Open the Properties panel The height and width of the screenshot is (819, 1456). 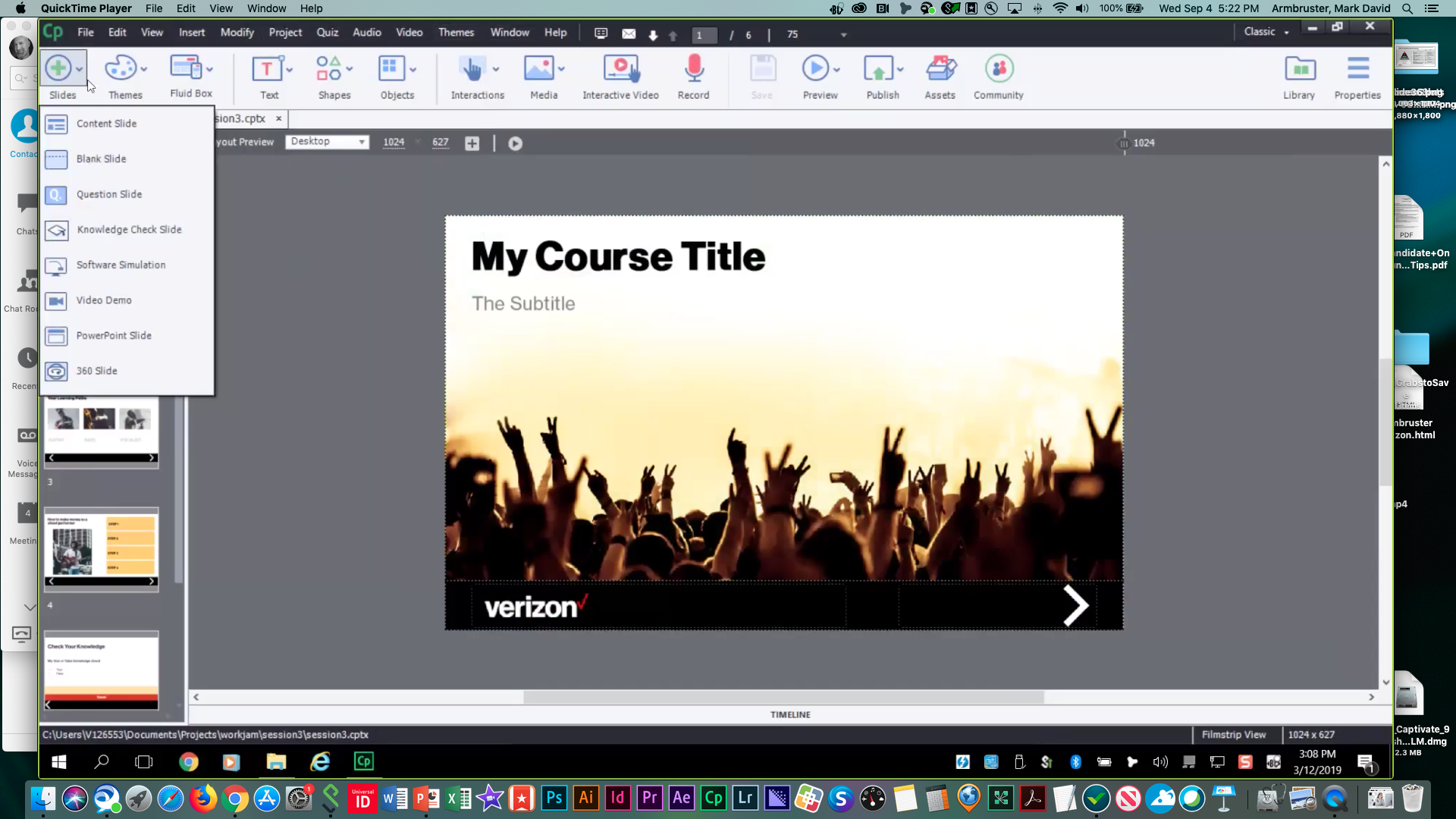tap(1357, 70)
